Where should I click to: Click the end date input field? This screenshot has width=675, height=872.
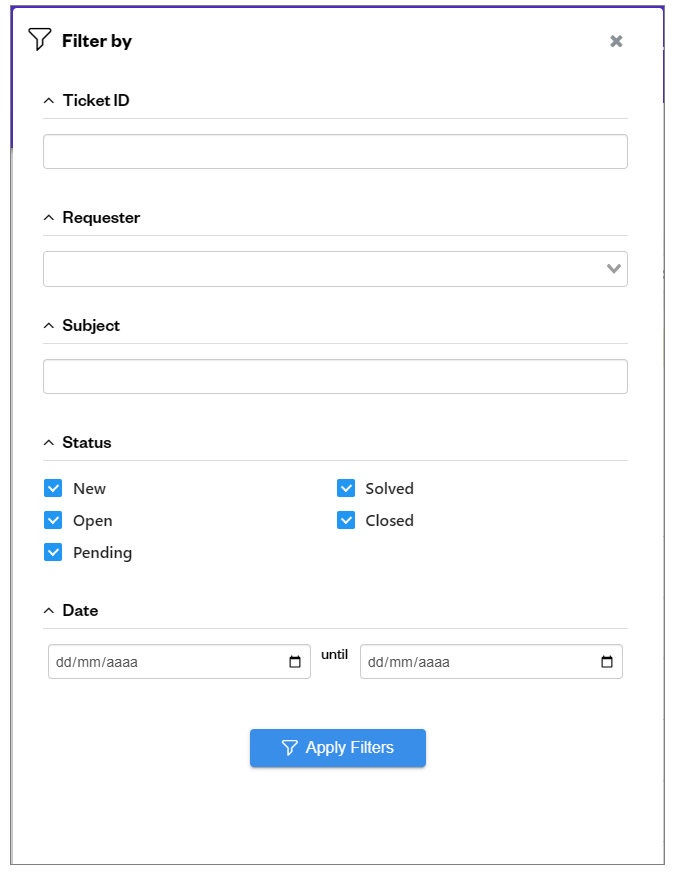(475, 662)
